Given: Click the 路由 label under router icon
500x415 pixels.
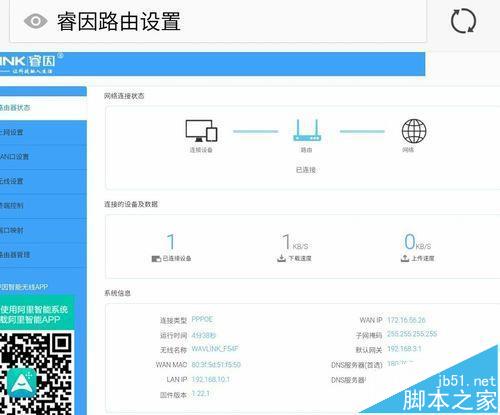Looking at the screenshot, I should [306, 150].
